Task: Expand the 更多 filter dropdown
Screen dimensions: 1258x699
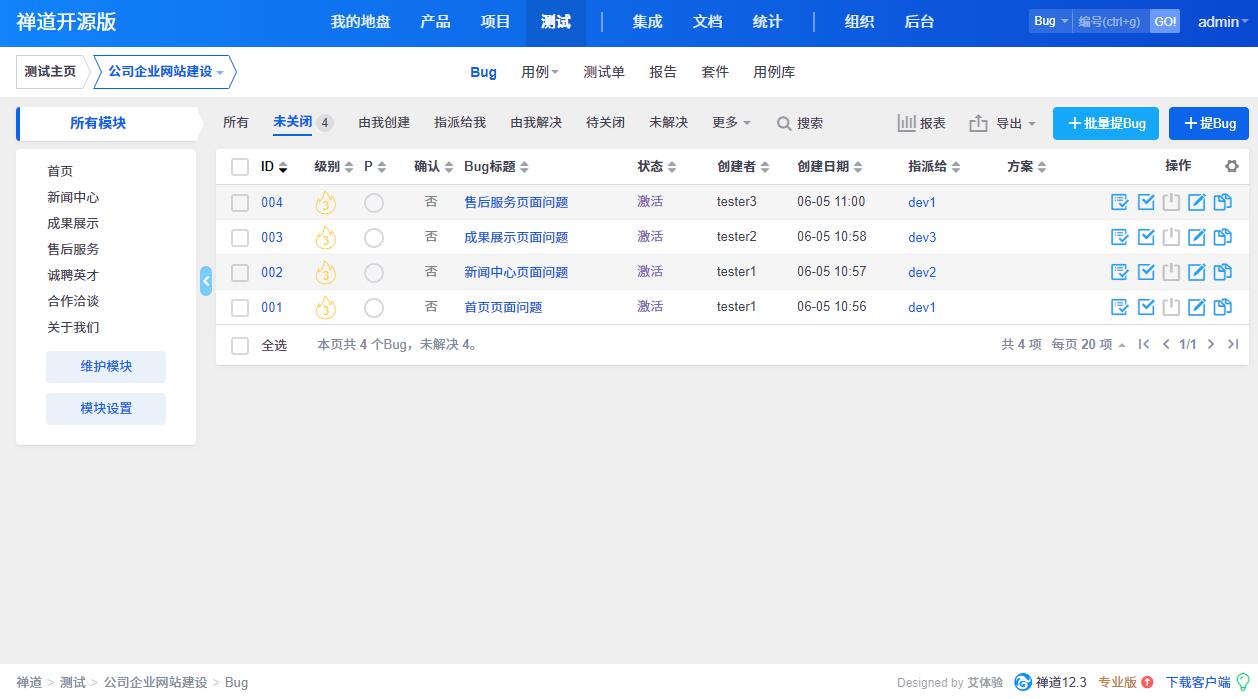Action: click(x=731, y=122)
